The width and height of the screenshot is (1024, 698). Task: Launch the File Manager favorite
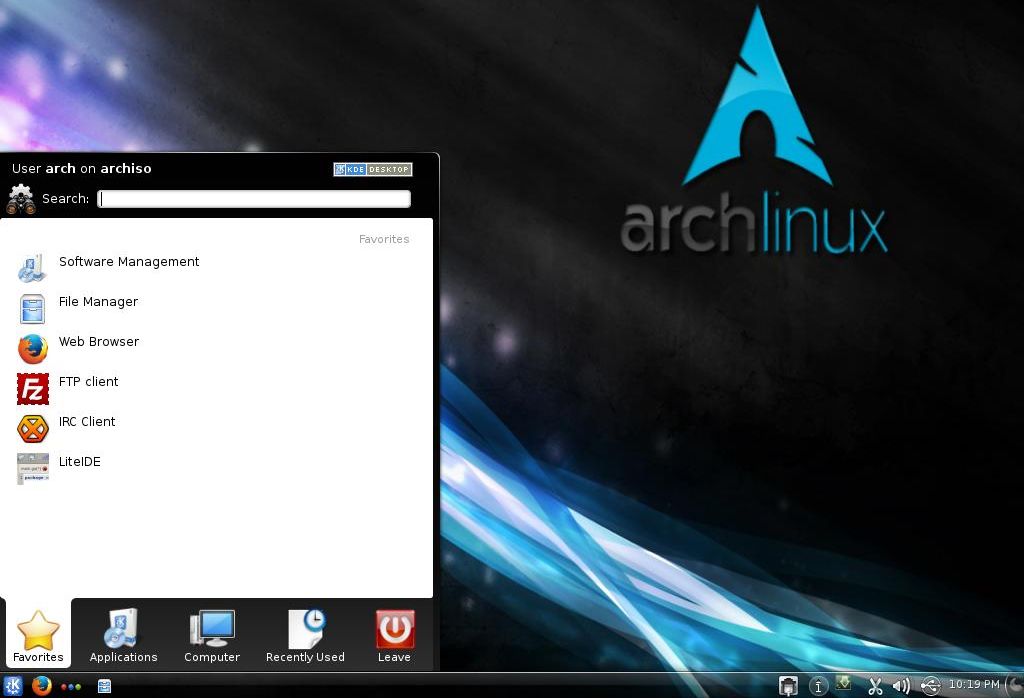(98, 303)
